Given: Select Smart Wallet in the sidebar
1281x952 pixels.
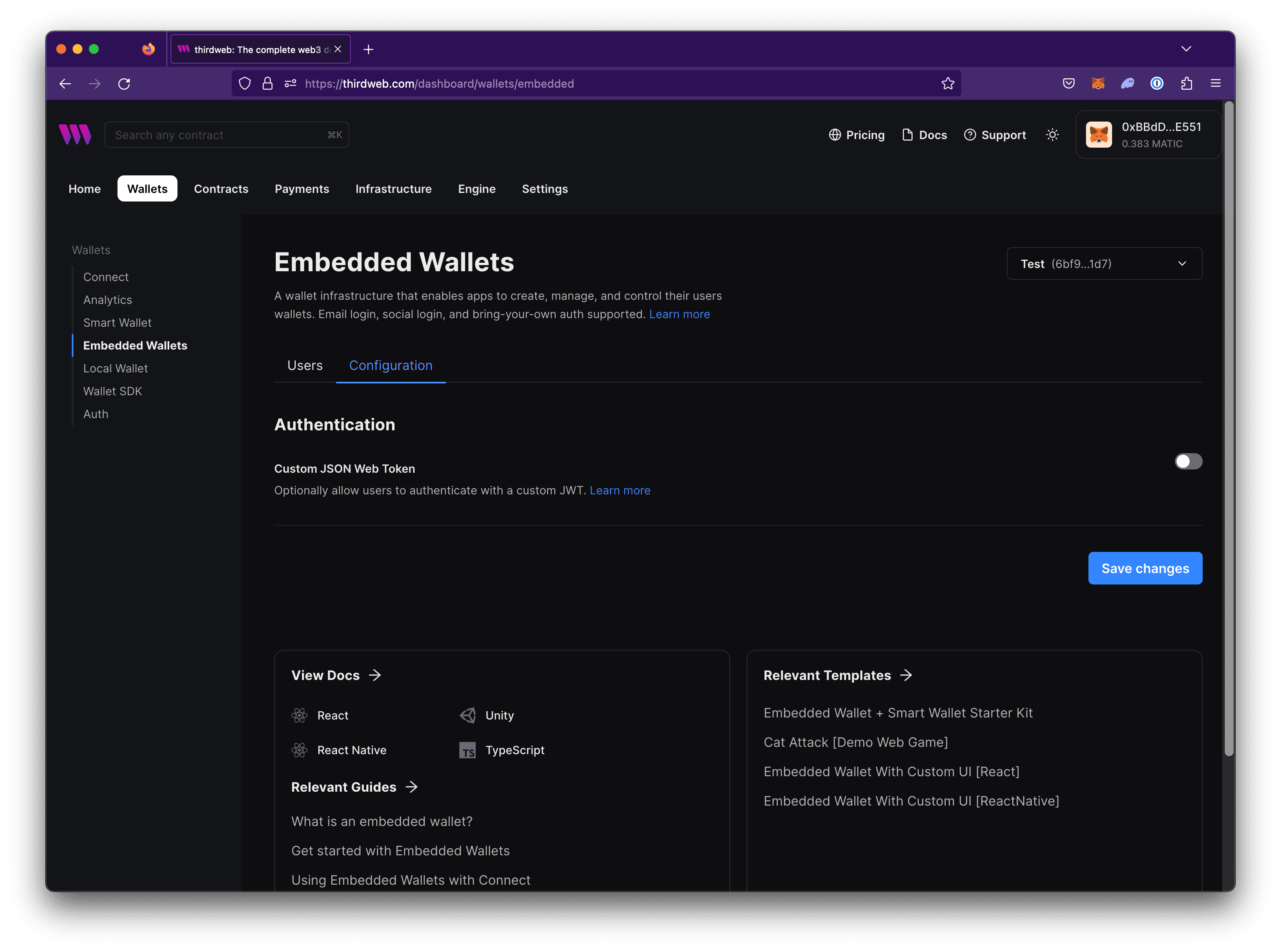Looking at the screenshot, I should click(117, 323).
